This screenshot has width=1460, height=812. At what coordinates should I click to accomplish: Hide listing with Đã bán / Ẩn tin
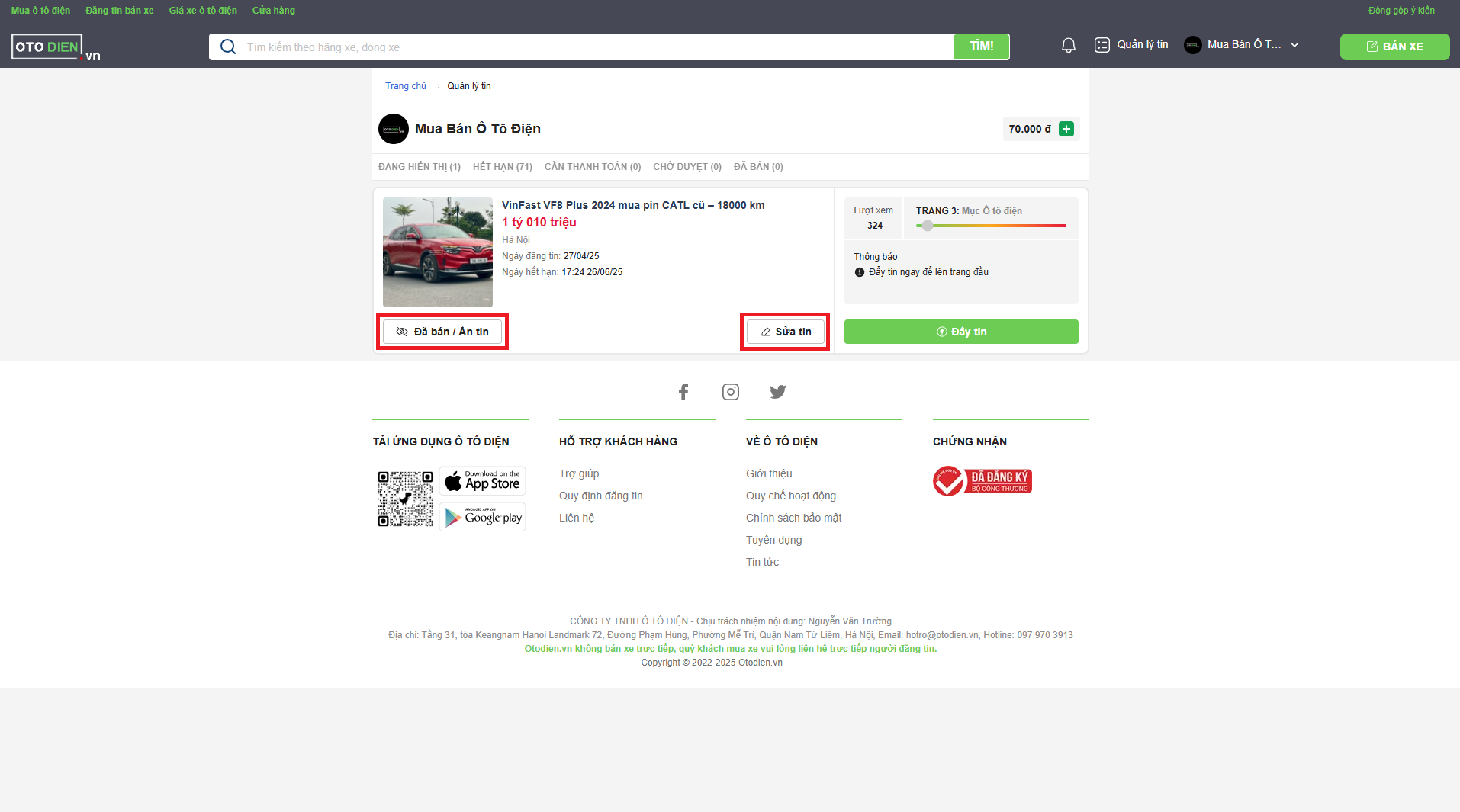pos(442,332)
